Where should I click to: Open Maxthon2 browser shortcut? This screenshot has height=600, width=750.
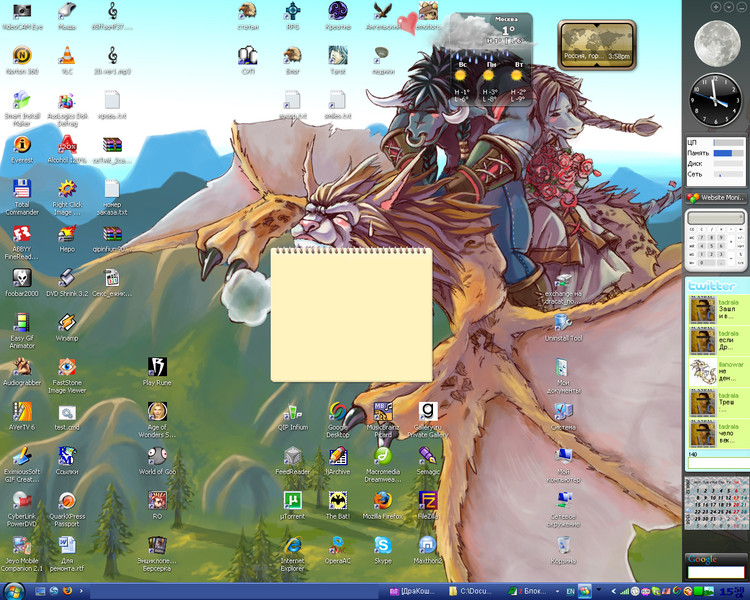428,550
